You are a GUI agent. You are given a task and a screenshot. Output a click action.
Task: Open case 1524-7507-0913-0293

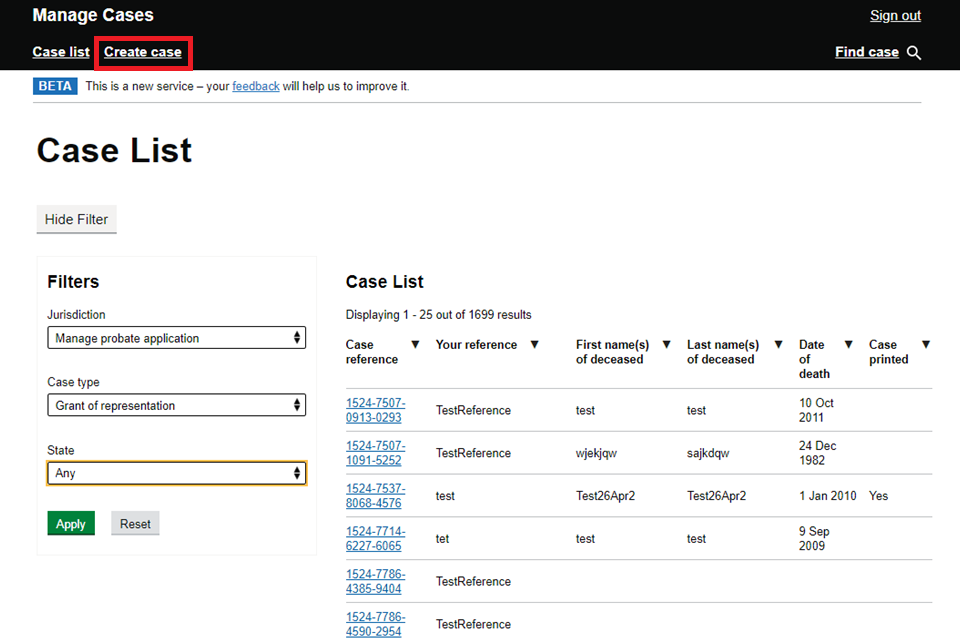point(375,410)
